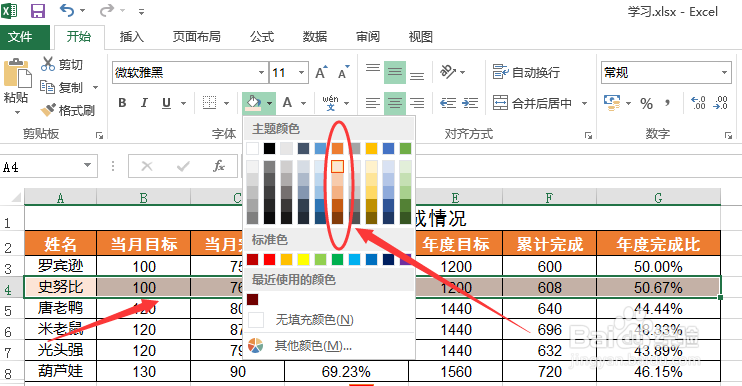
Task: Click the Borders icon
Action: [209, 103]
